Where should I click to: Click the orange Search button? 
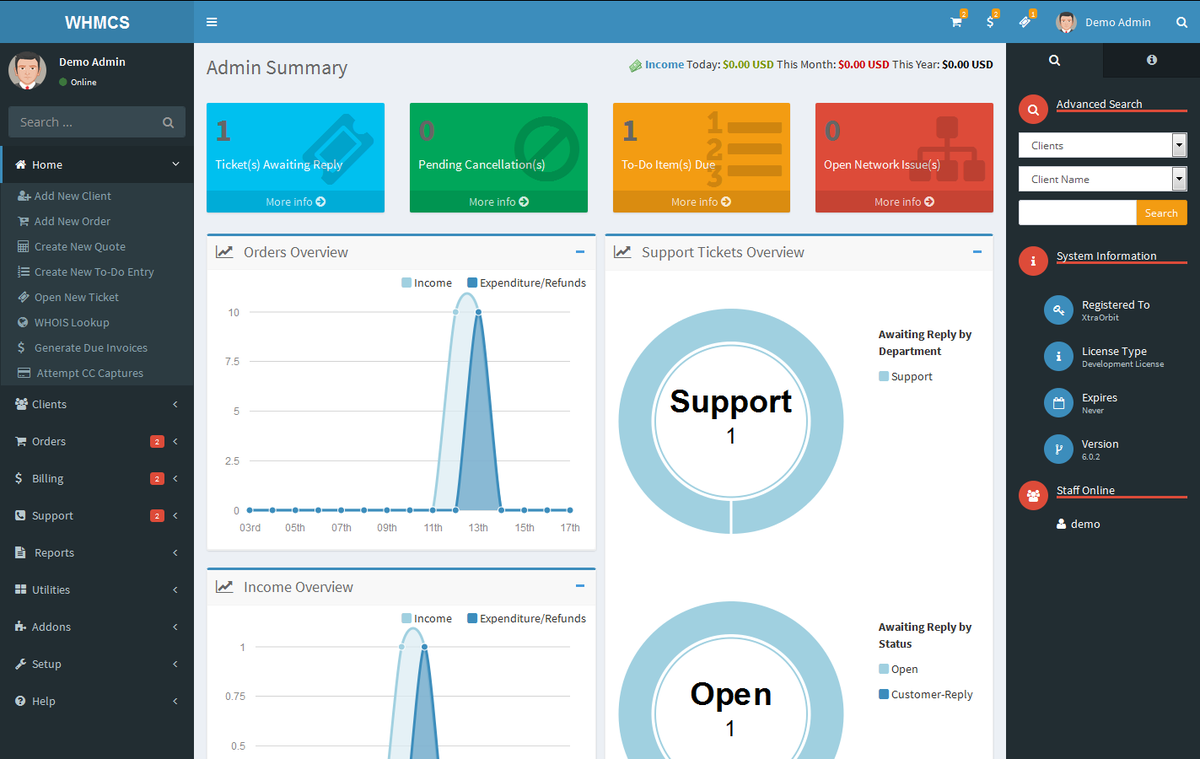pos(1161,212)
